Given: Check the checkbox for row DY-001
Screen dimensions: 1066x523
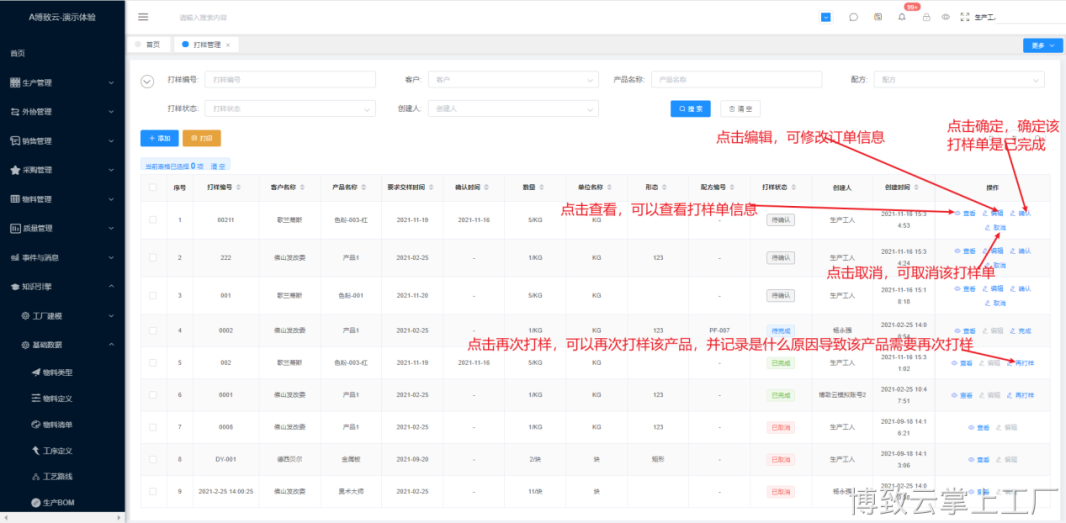Looking at the screenshot, I should (x=153, y=460).
